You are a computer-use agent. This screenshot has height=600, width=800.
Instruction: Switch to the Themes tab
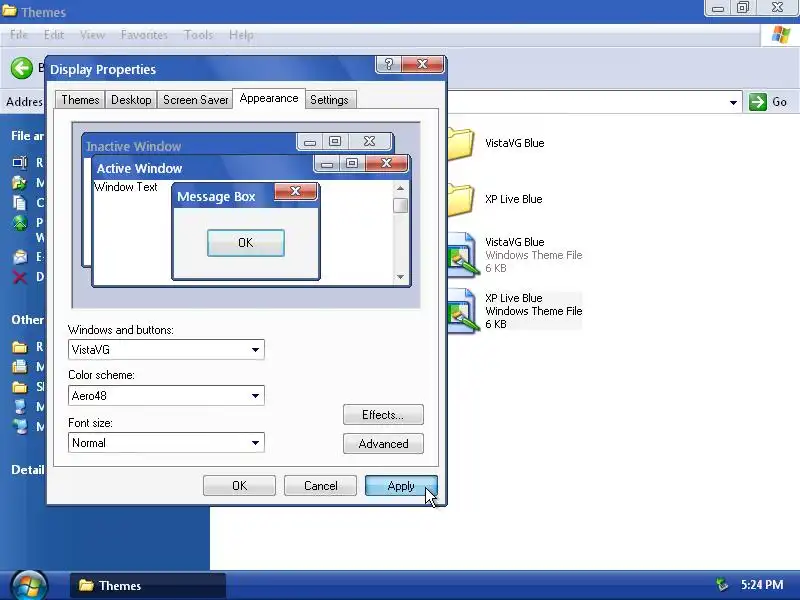coord(80,99)
